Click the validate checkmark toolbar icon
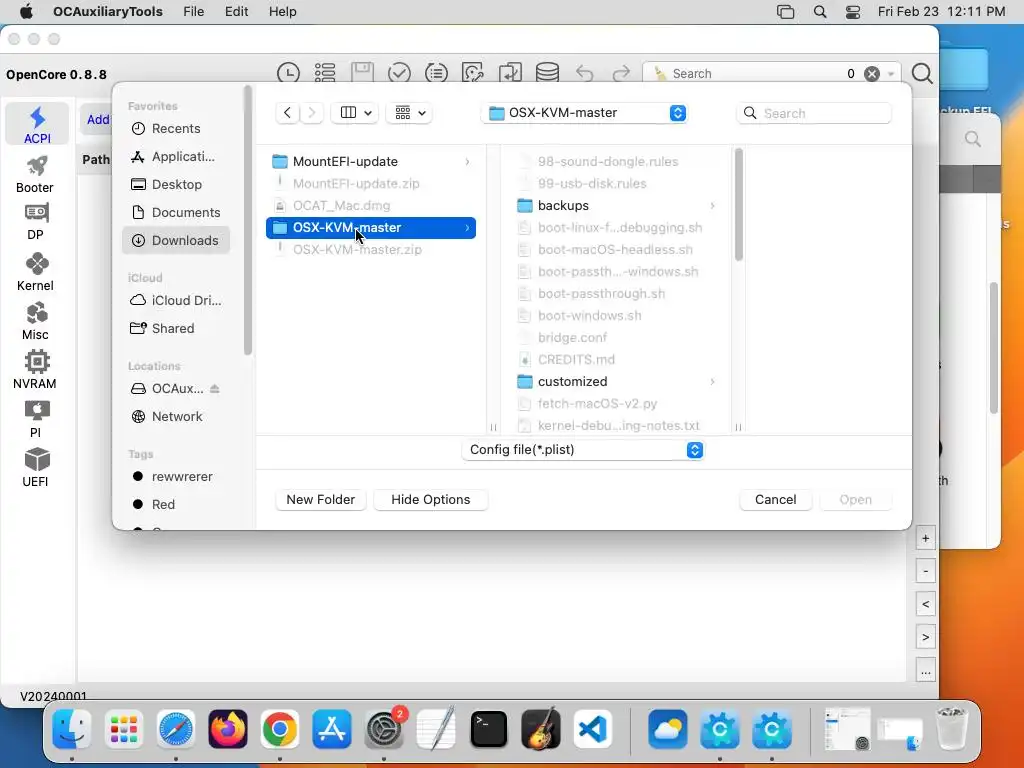 point(399,73)
